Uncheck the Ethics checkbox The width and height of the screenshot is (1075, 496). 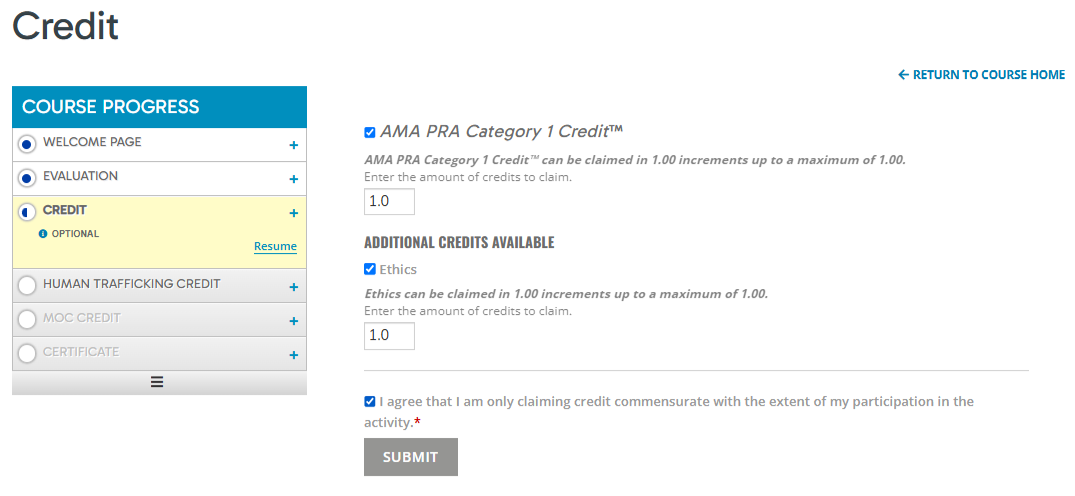click(370, 269)
